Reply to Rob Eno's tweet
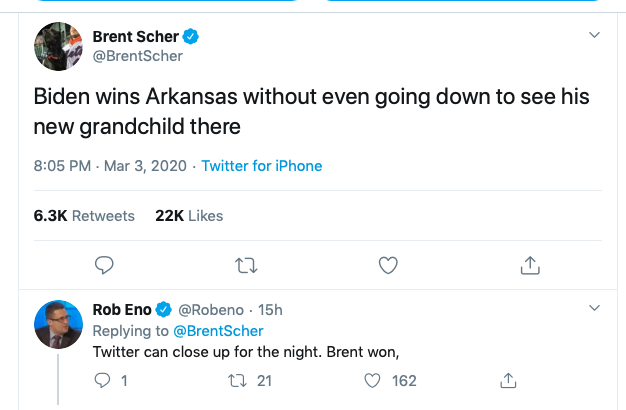The image size is (626, 410). coord(100,380)
